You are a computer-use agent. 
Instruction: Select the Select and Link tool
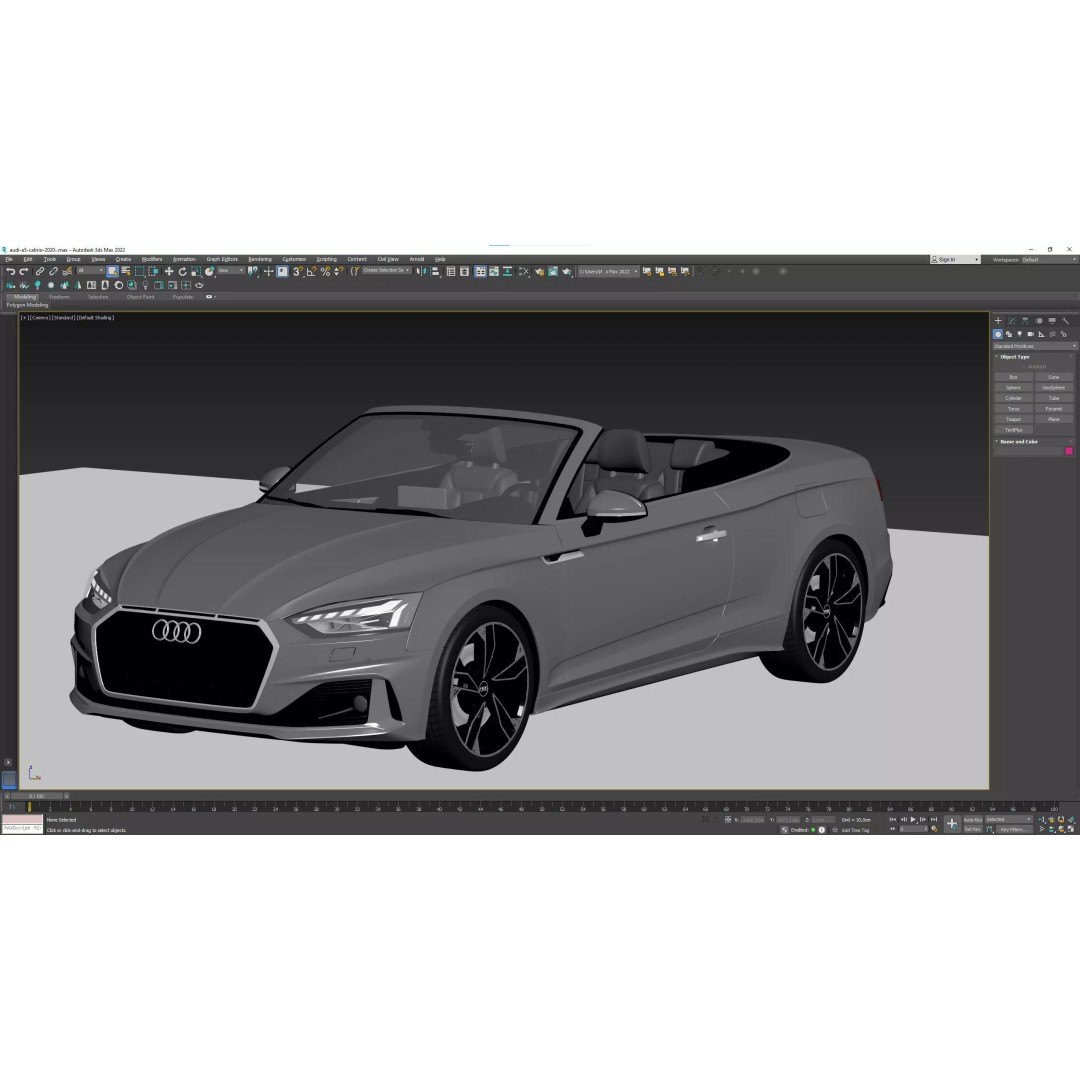[x=40, y=271]
